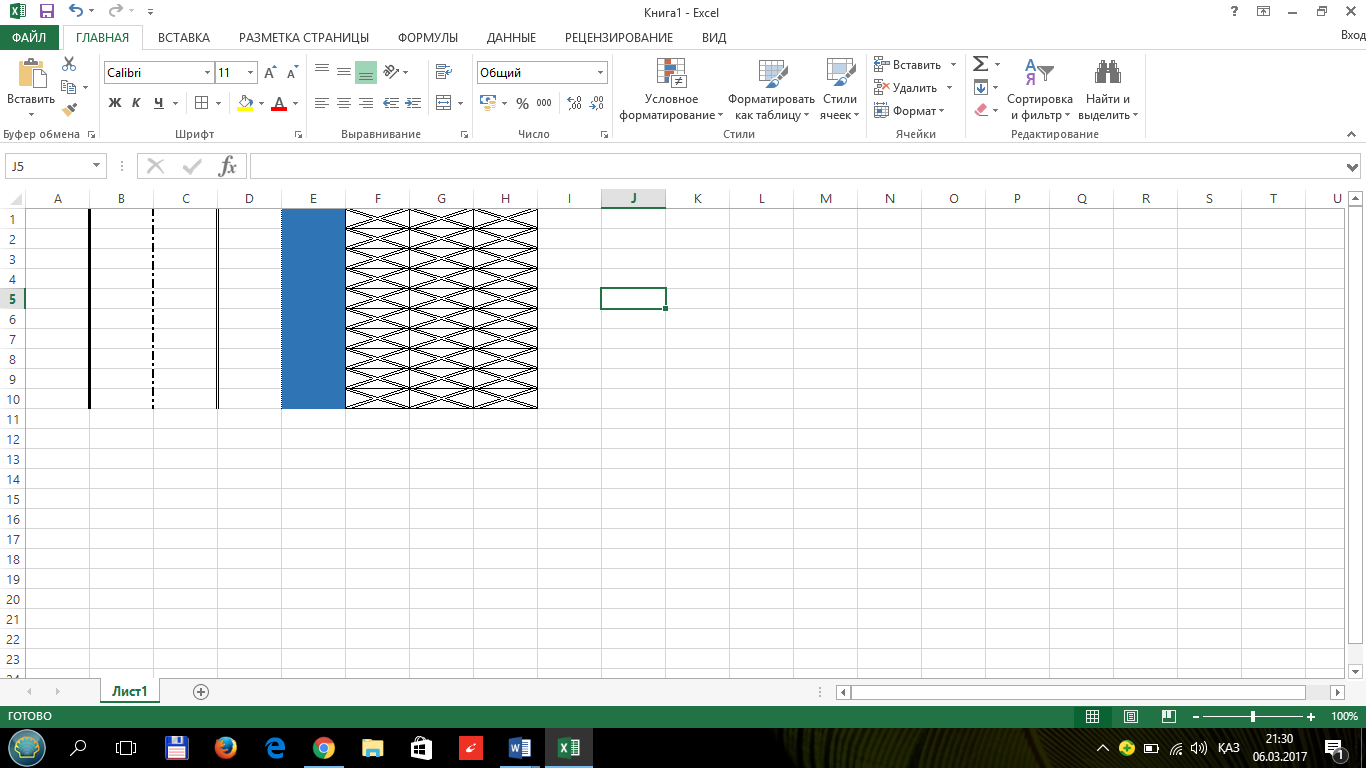Apply the red font color
The image size is (1366, 768).
(279, 103)
